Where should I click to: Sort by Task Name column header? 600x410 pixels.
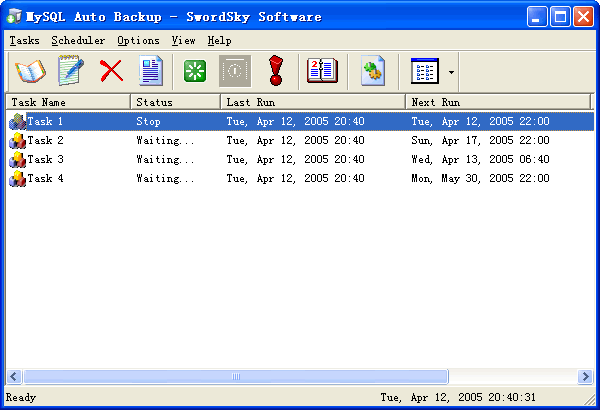(x=68, y=102)
